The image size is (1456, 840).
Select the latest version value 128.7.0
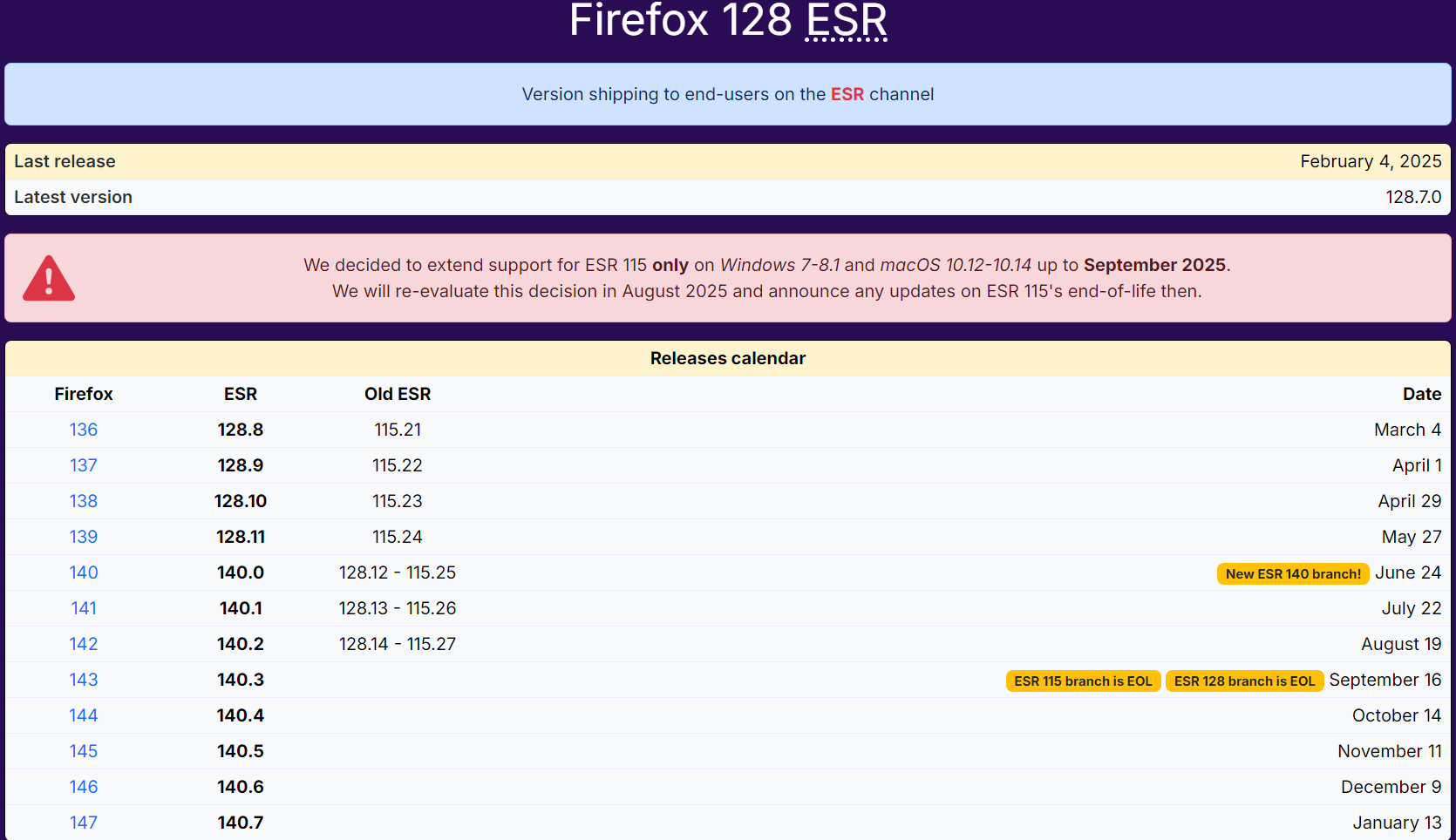tap(1413, 197)
